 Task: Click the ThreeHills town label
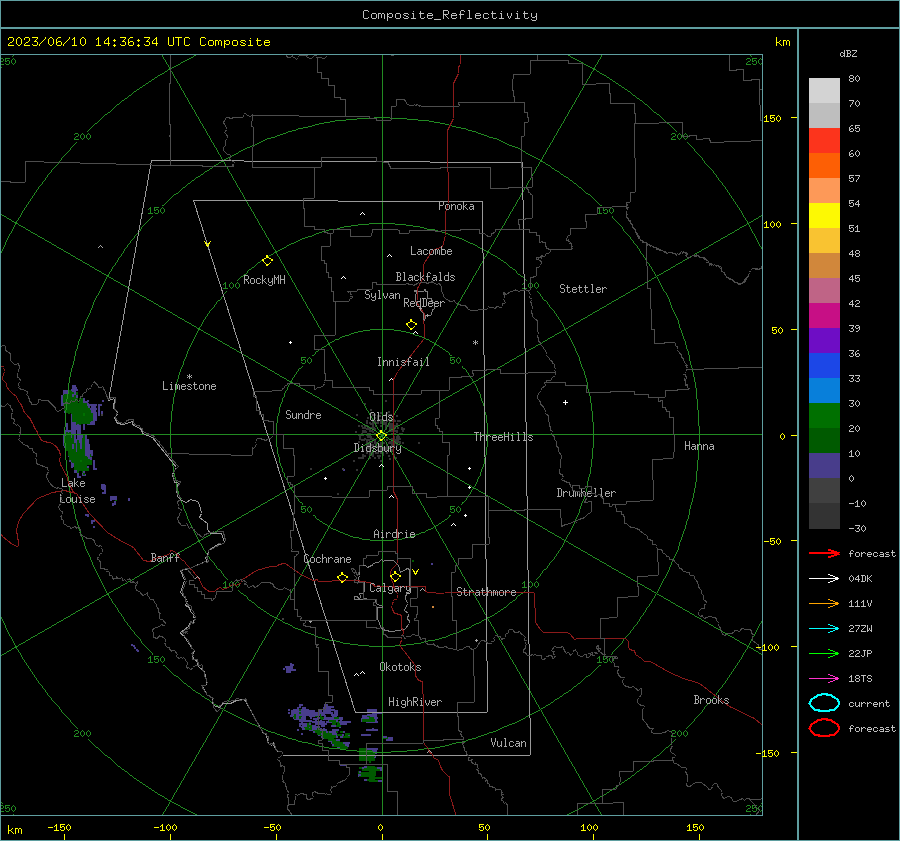pyautogui.click(x=503, y=437)
